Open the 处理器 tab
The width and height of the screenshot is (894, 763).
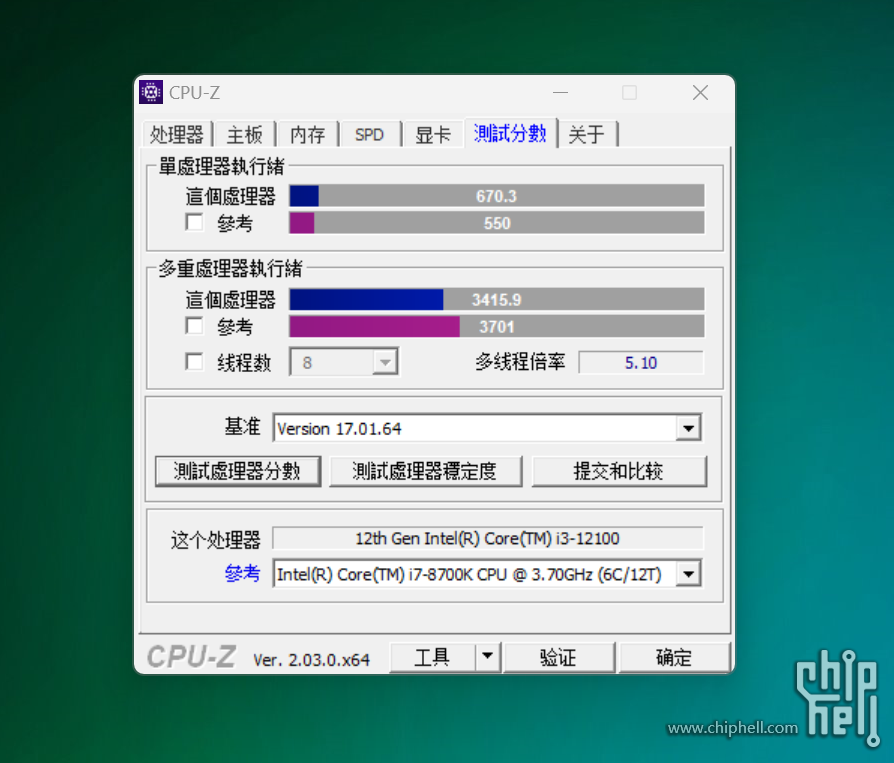pyautogui.click(x=177, y=135)
